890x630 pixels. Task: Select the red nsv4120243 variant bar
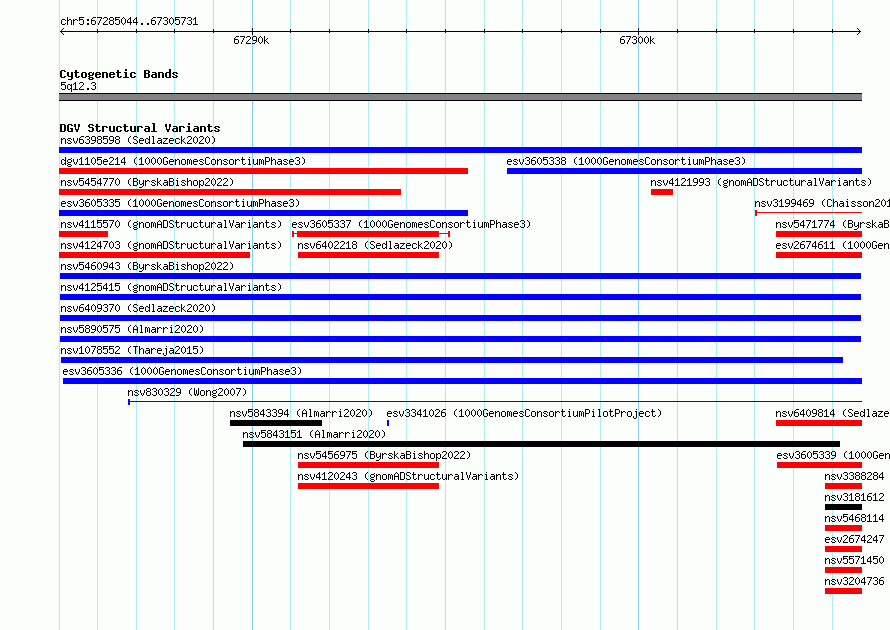pos(368,486)
